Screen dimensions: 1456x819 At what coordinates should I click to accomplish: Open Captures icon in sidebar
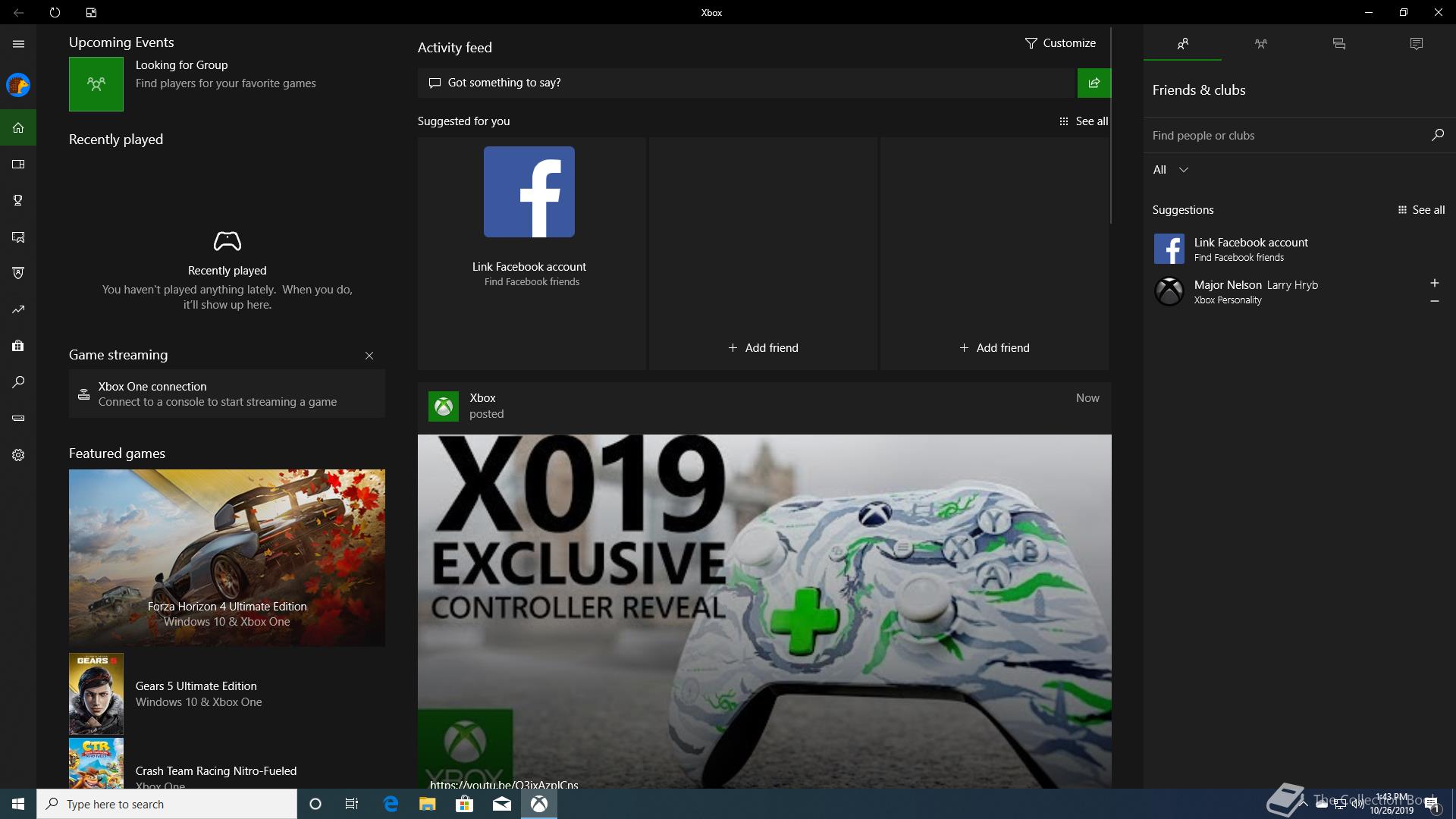point(18,237)
